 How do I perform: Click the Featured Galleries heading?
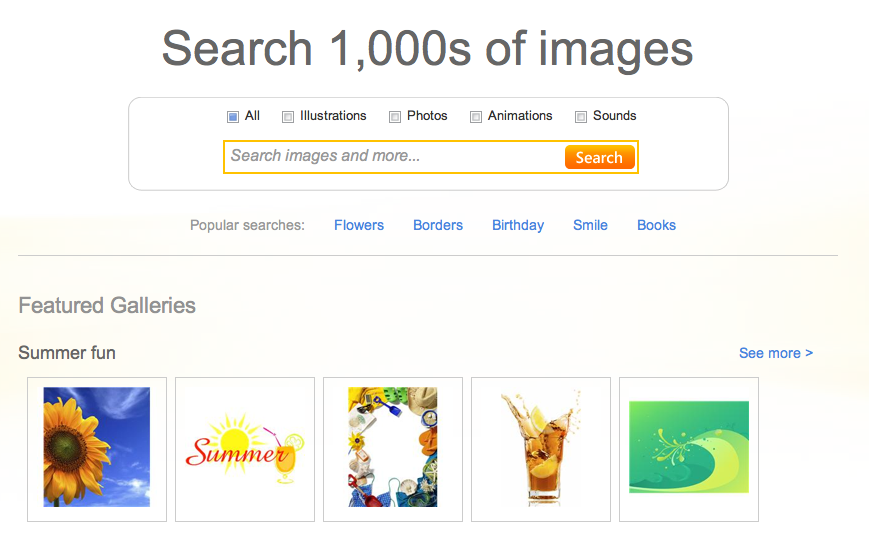(x=107, y=306)
